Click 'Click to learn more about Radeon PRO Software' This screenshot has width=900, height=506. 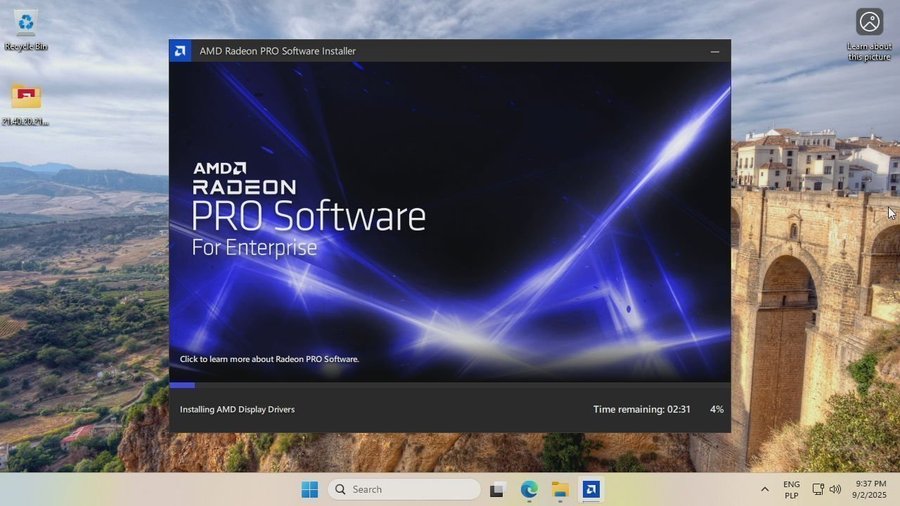point(269,359)
